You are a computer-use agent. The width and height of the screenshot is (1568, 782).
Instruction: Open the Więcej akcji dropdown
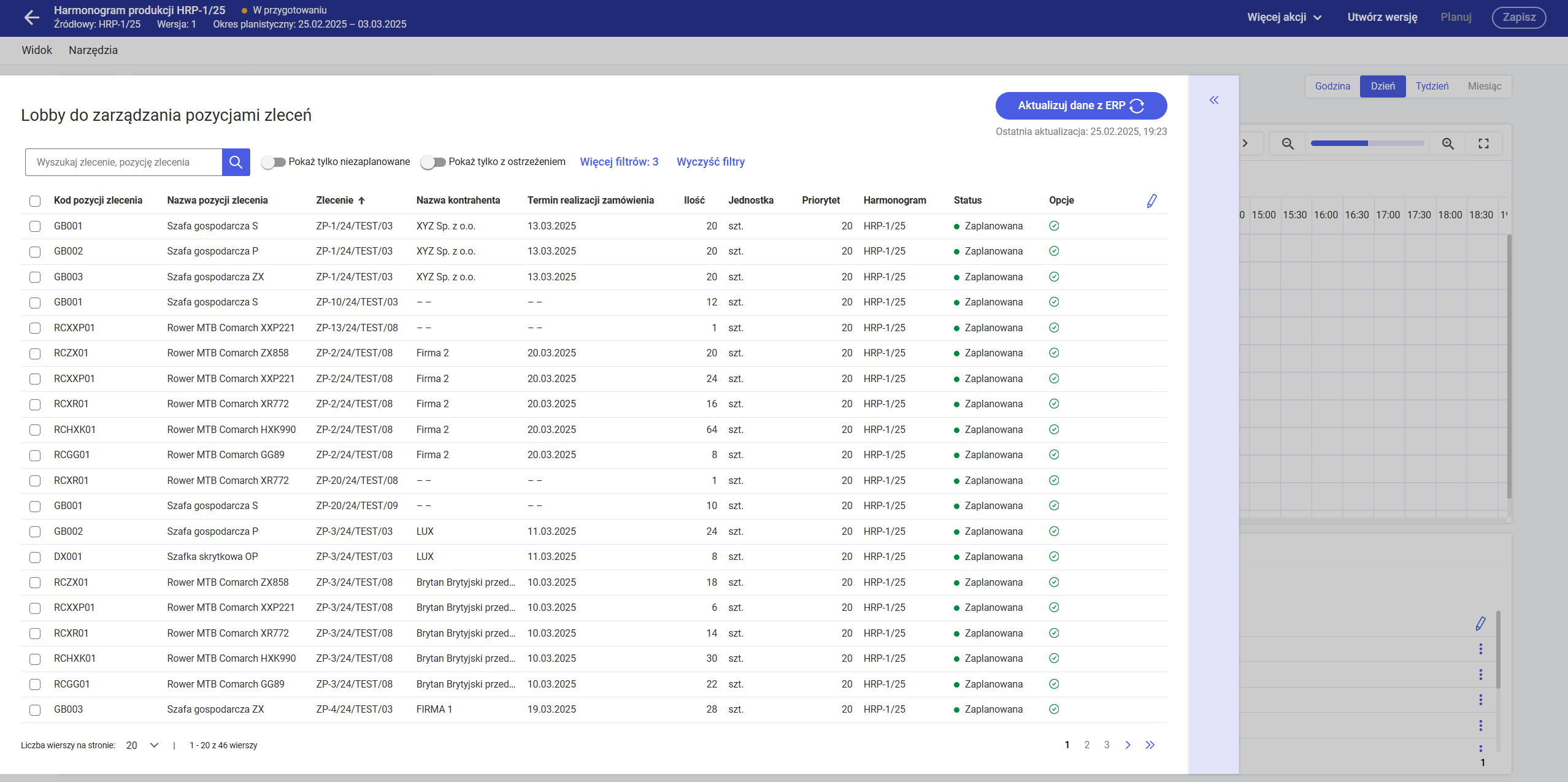(1284, 17)
